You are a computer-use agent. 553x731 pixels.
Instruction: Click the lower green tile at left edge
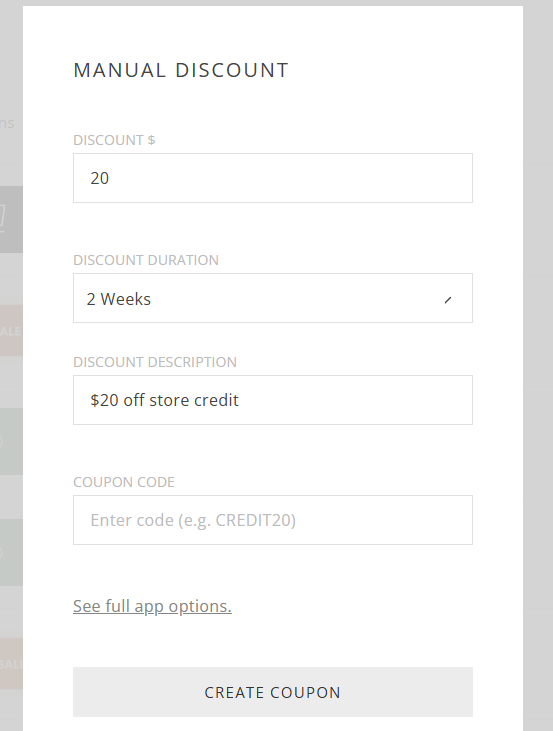point(11,552)
